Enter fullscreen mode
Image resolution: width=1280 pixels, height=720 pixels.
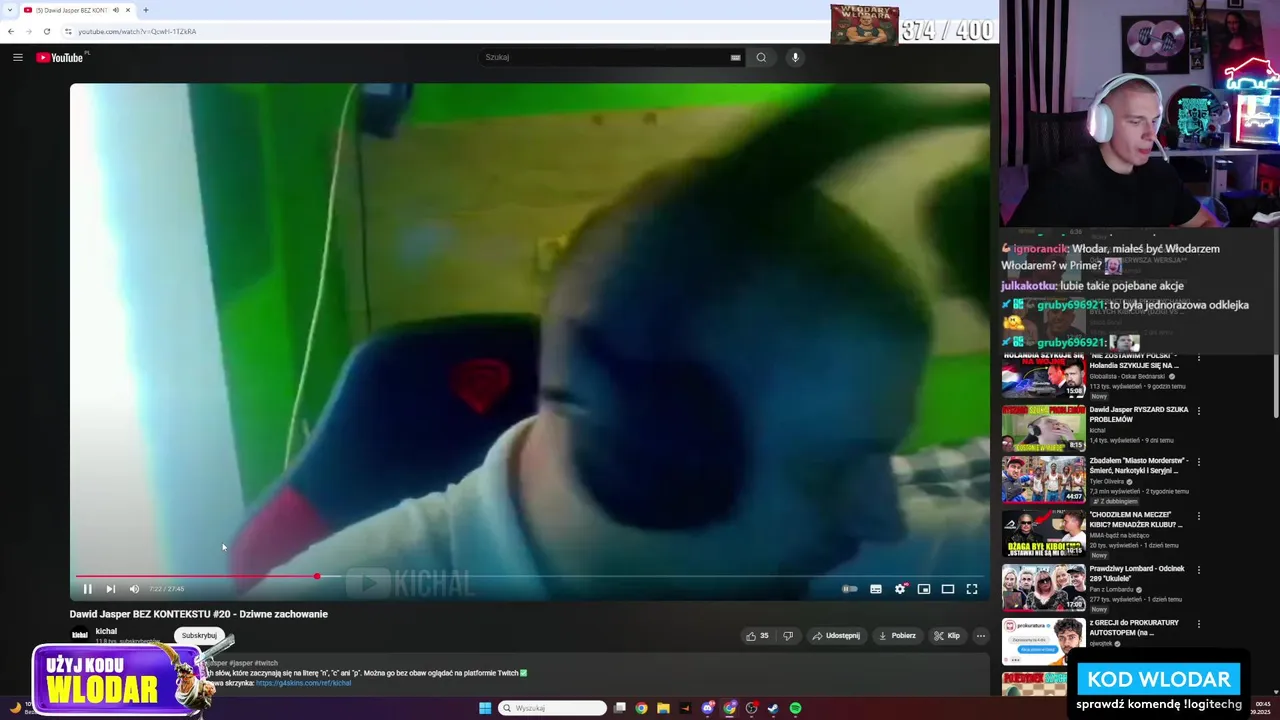click(x=971, y=589)
